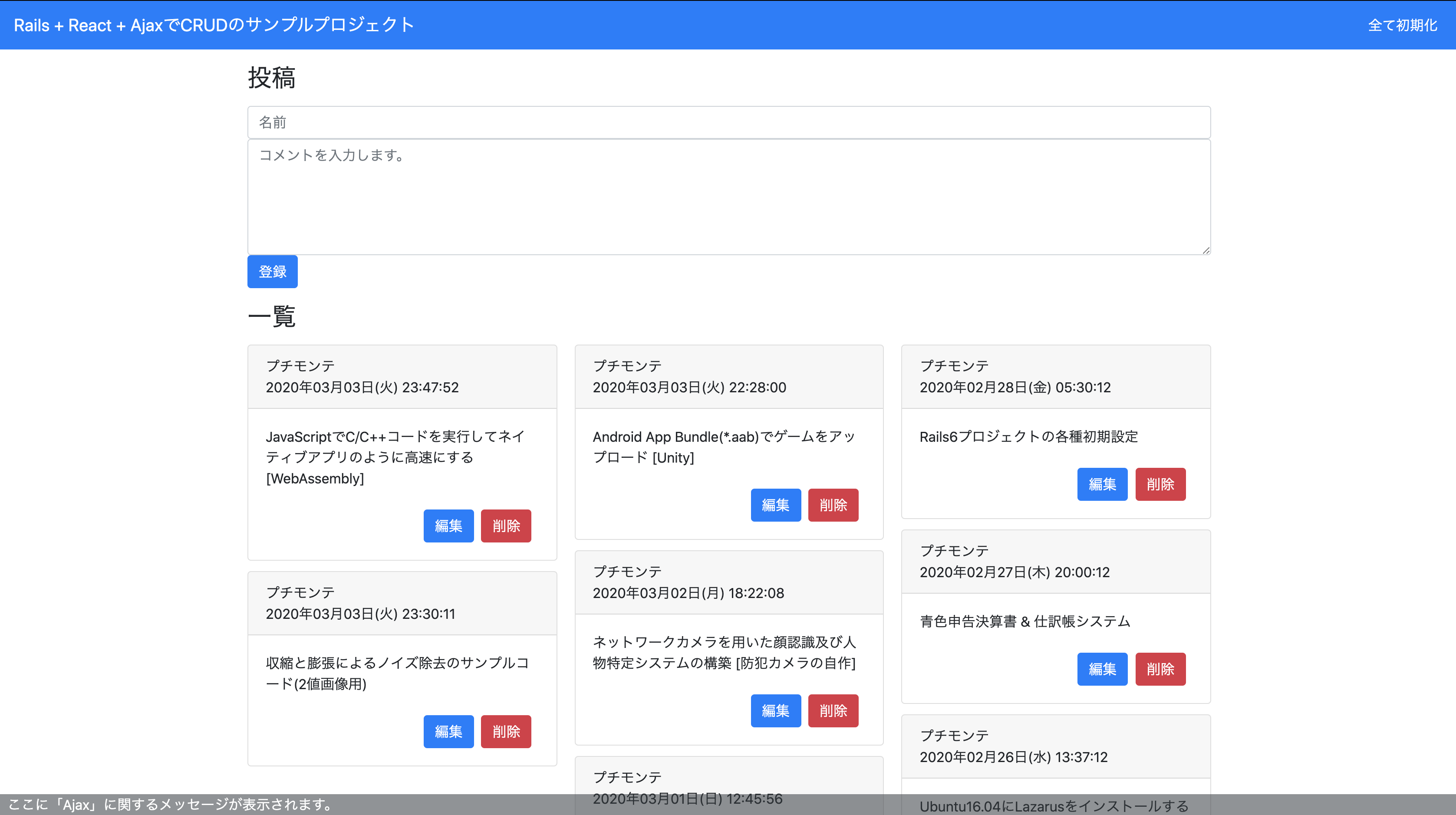Click timestamp 2020年03月03日(火) 23:47:52
This screenshot has width=1456, height=815.
point(362,388)
